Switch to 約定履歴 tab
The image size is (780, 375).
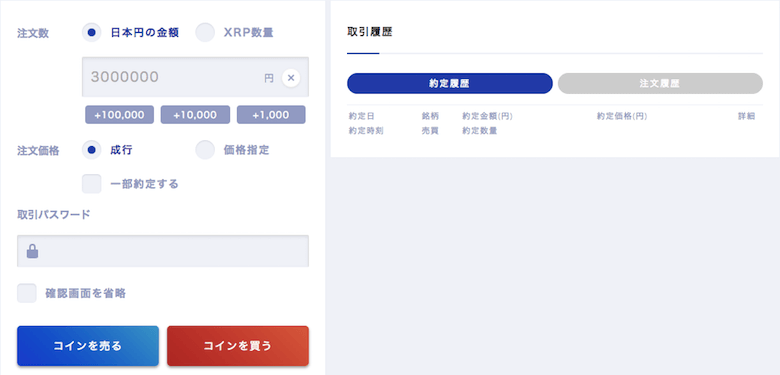[450, 84]
